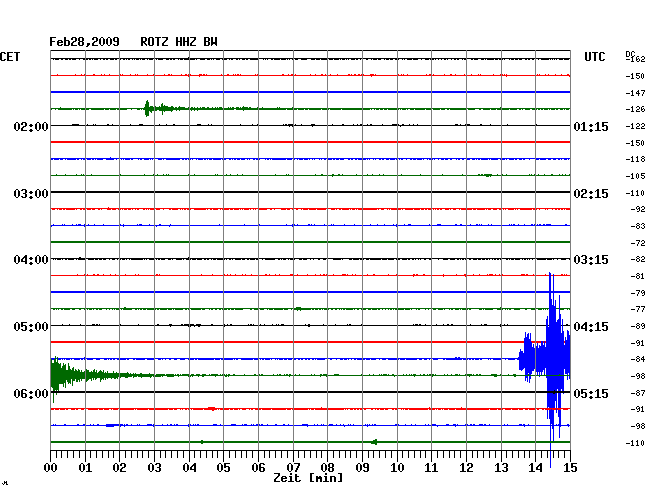Select DC offset value -77
Viewport: 650px width, 494px height.
coord(638,310)
